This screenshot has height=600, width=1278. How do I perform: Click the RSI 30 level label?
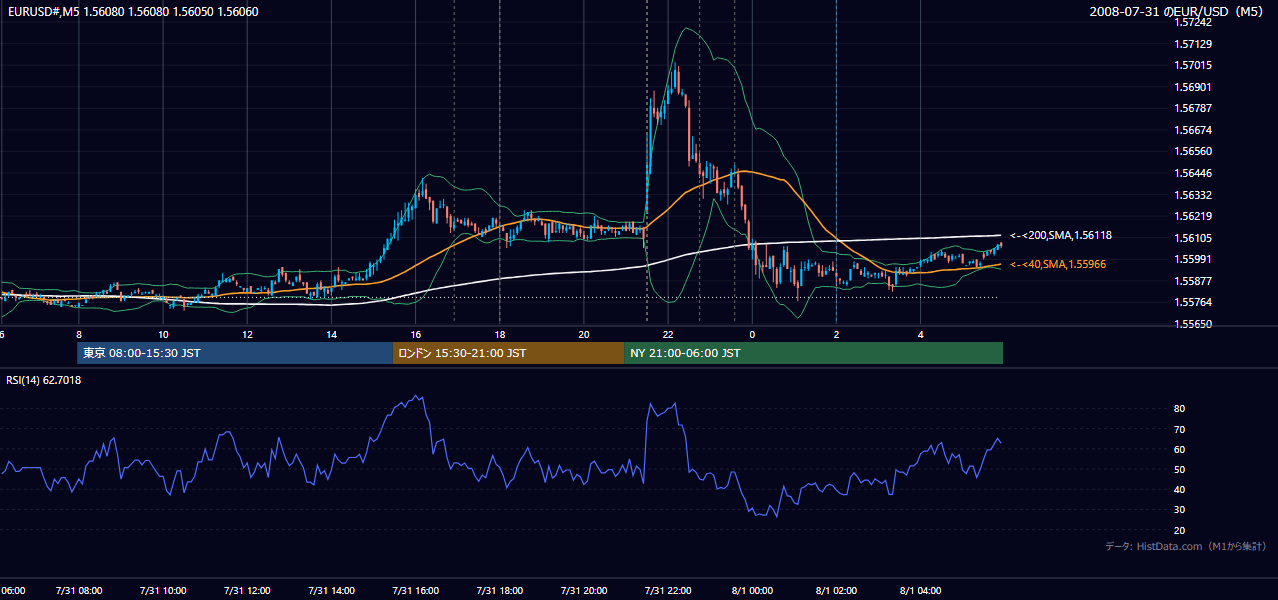1179,509
